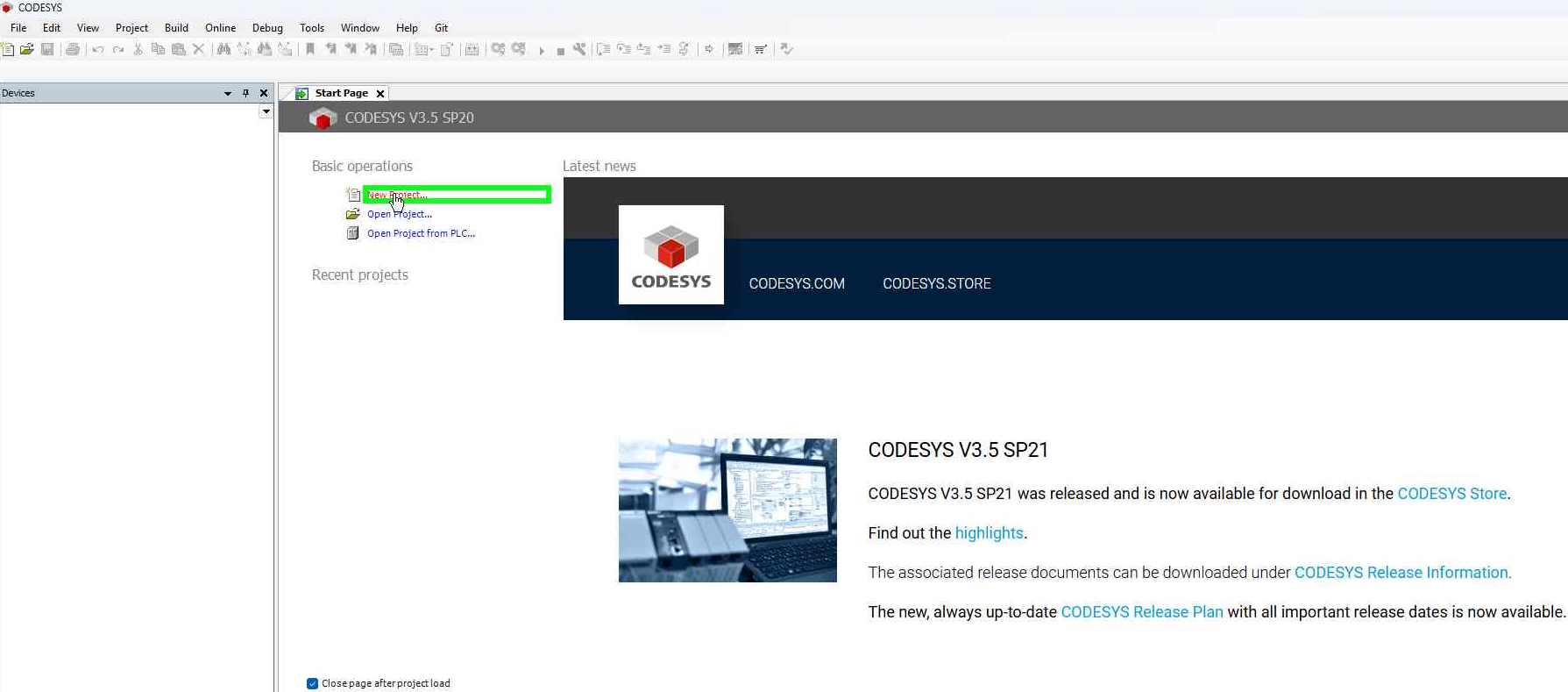The image size is (1568, 692).
Task: Click the New Project... link
Action: coord(397,195)
